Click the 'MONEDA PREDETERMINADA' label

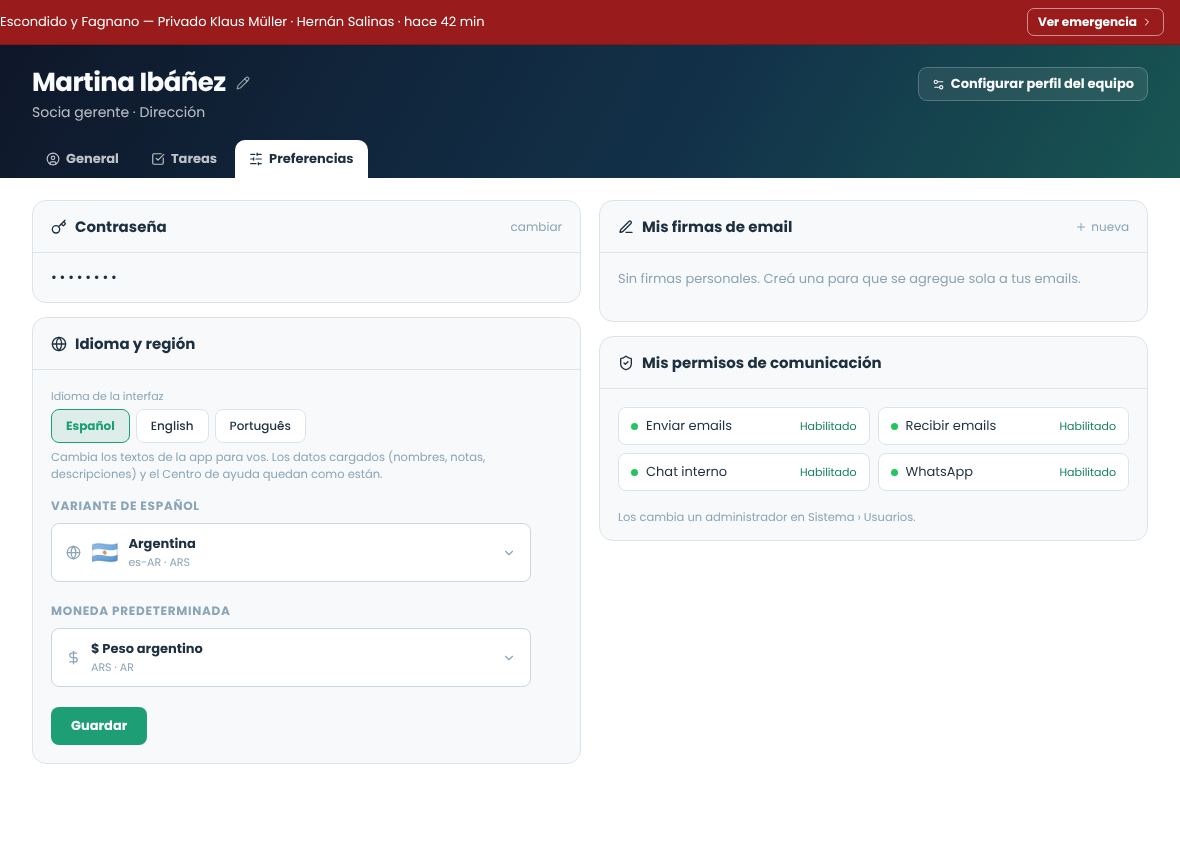140,611
